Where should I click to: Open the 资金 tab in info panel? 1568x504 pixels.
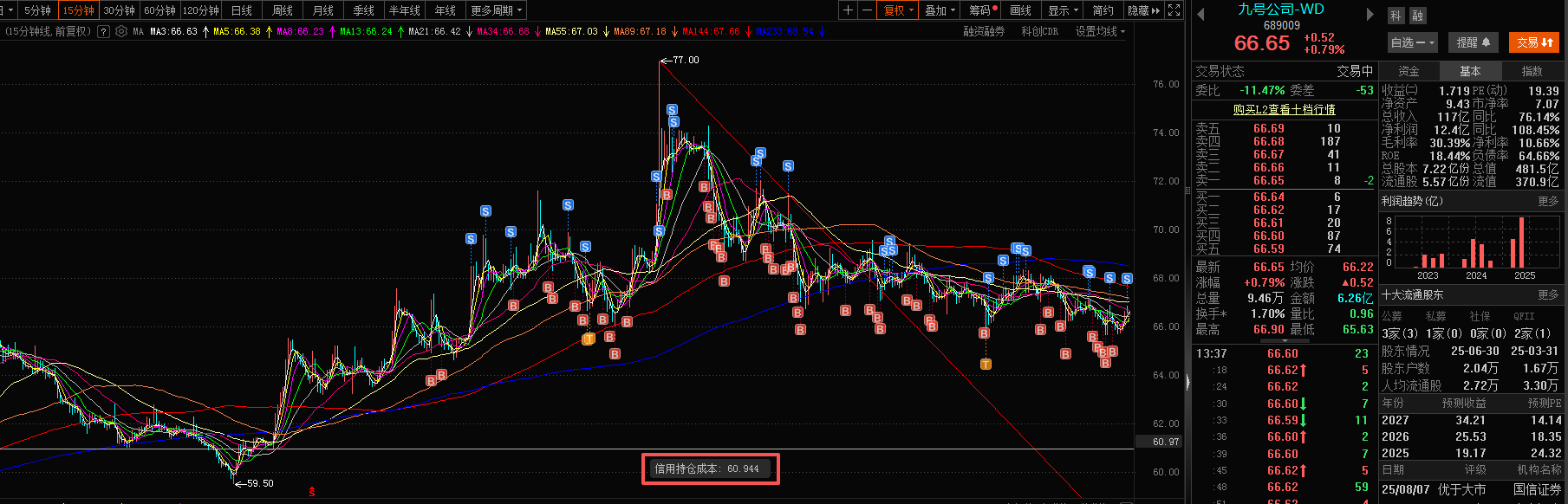click(1409, 71)
